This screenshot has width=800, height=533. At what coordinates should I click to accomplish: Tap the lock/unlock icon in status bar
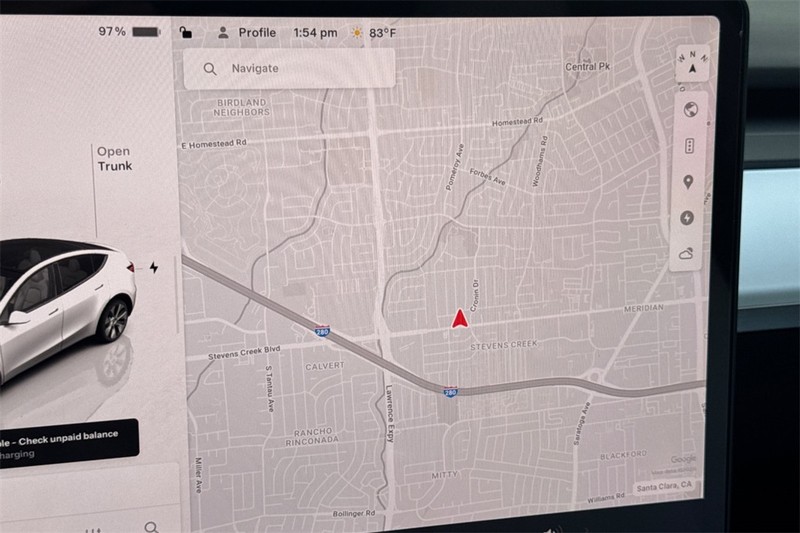(186, 33)
